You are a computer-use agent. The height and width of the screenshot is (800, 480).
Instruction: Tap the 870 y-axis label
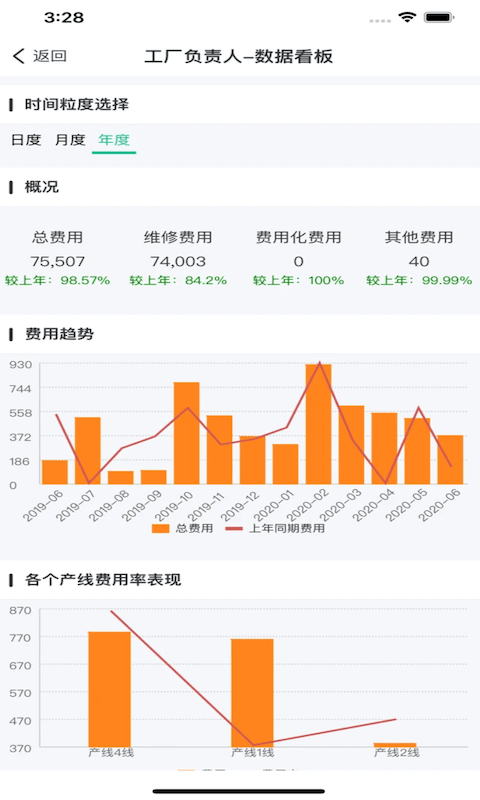[20, 611]
